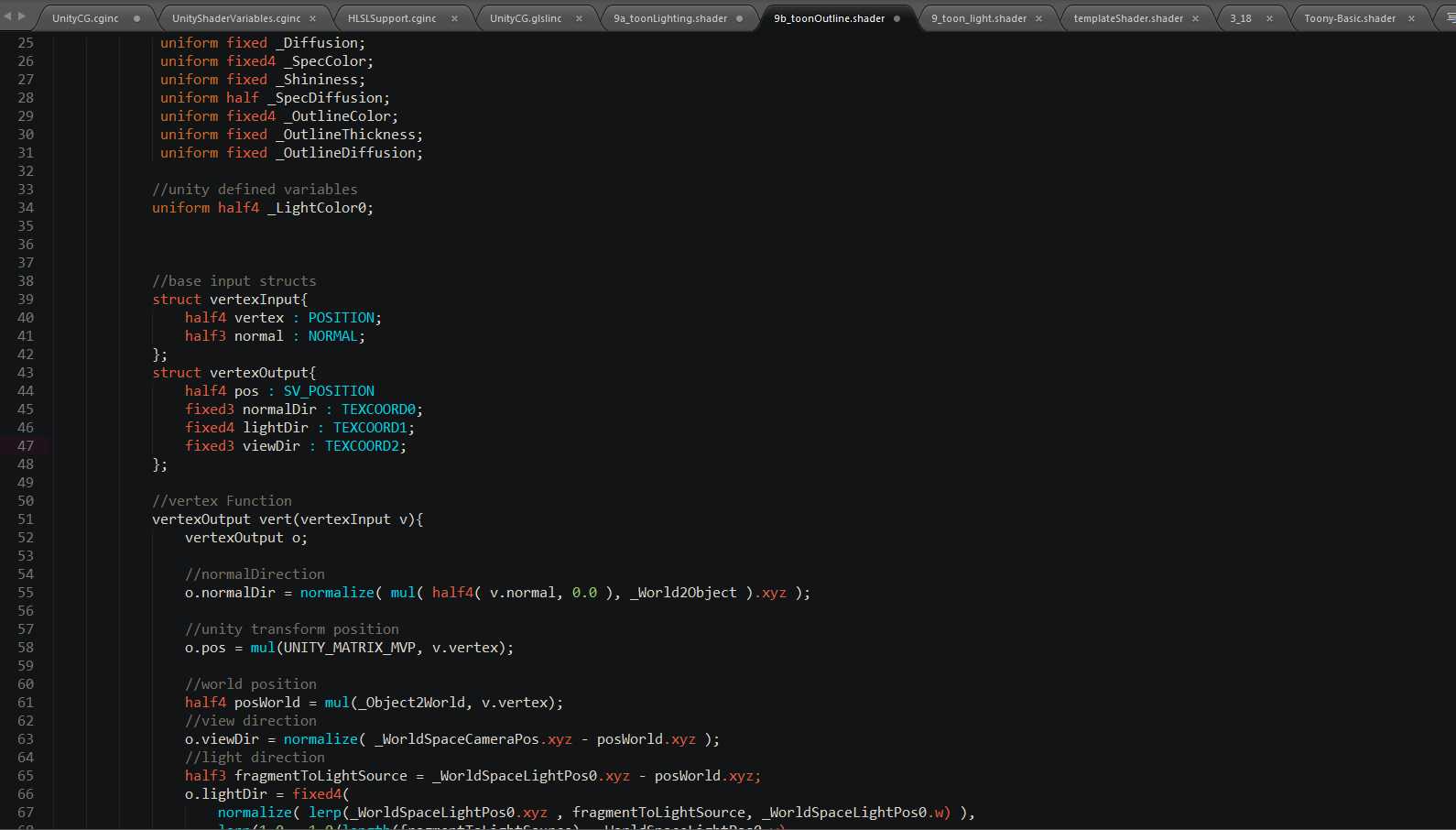The height and width of the screenshot is (830, 1456).
Task: Click the vertexInput struct name on line 39
Action: coord(255,300)
